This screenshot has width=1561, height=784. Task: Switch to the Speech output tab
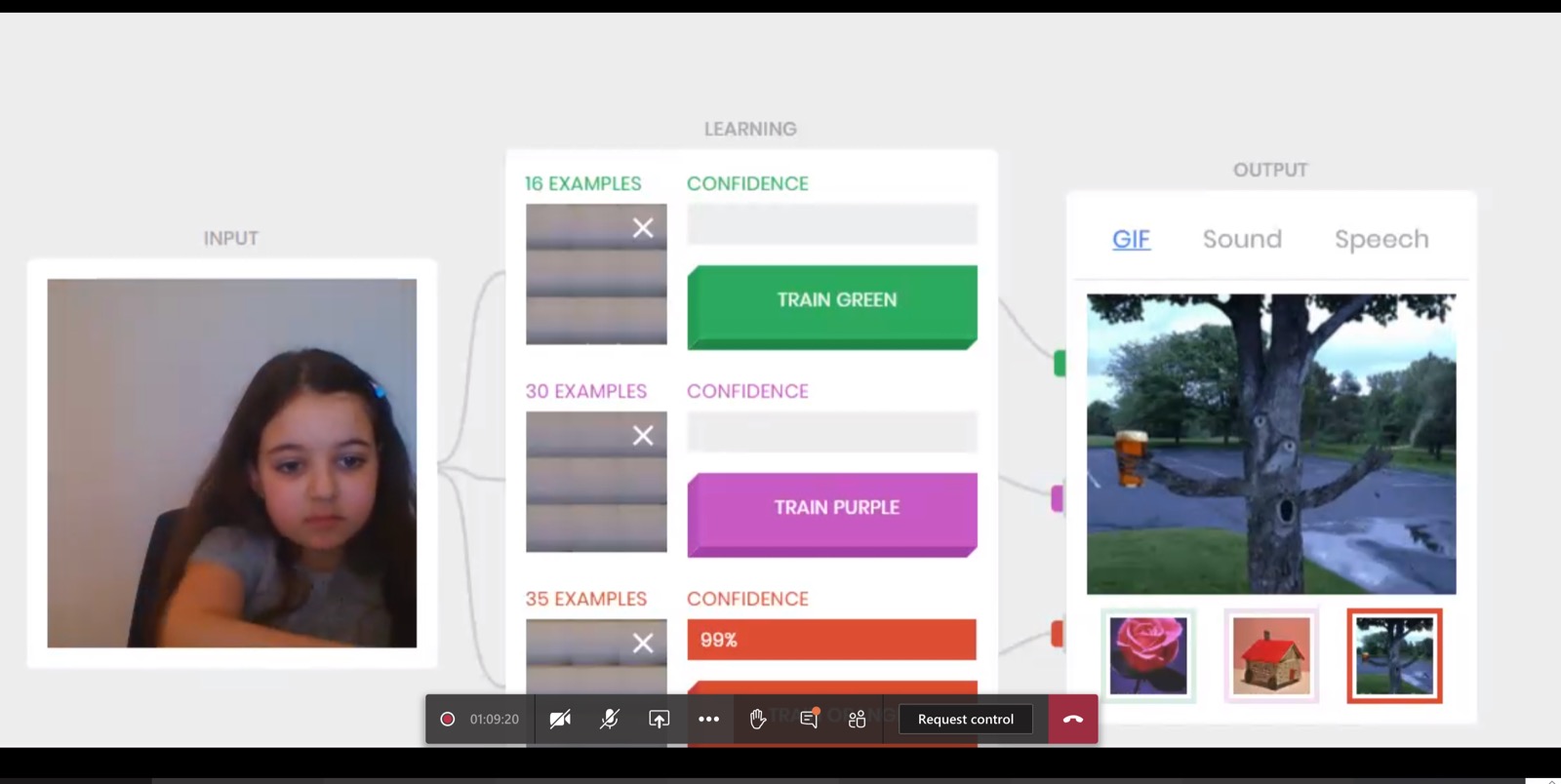tap(1381, 240)
